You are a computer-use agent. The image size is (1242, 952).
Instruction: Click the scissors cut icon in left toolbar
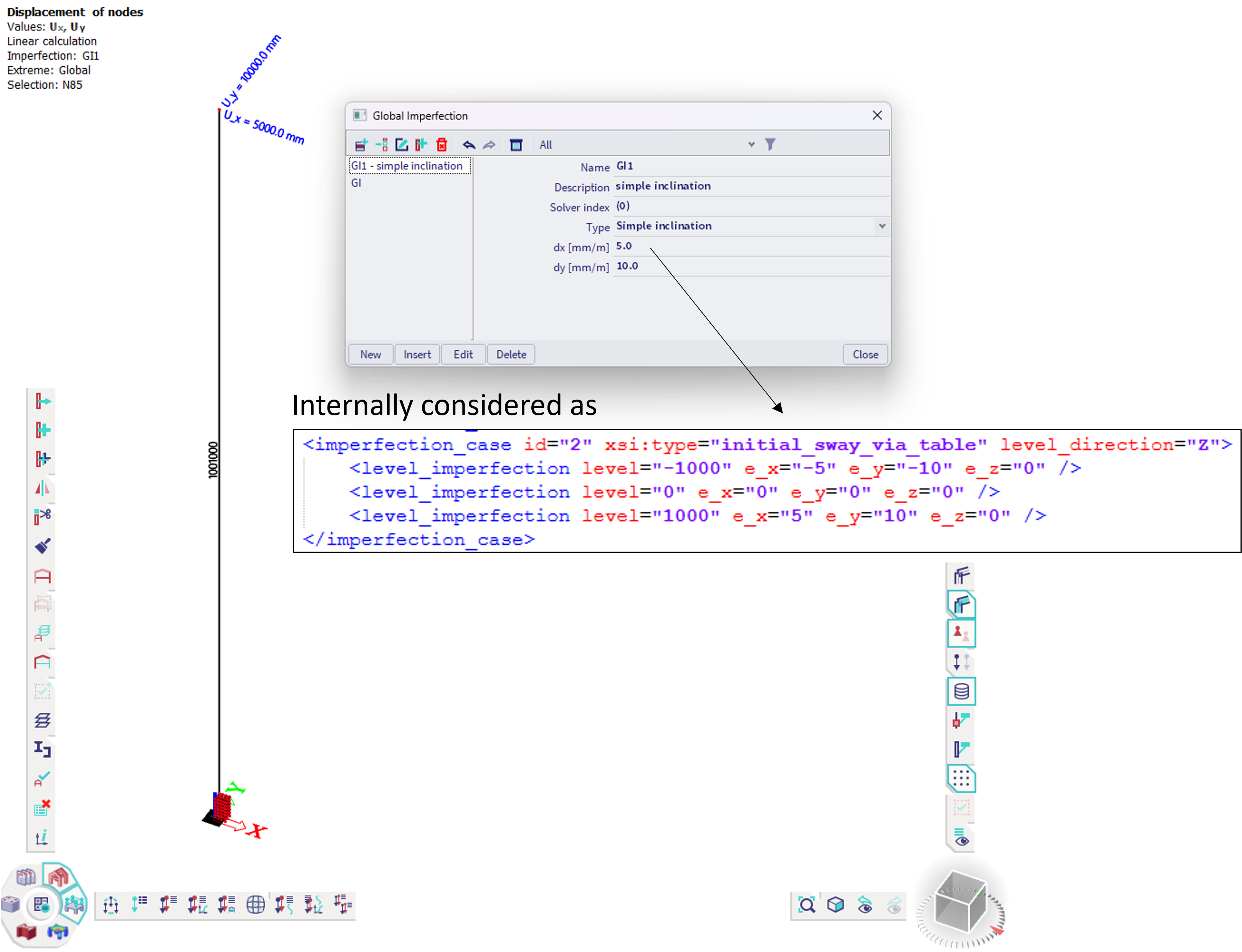coord(43,516)
